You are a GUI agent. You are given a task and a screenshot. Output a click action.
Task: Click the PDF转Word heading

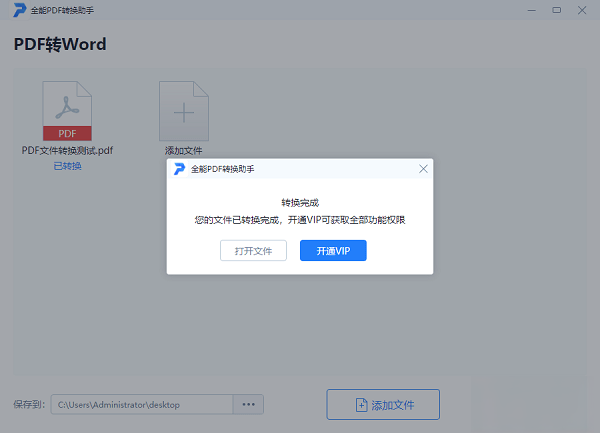[60, 44]
